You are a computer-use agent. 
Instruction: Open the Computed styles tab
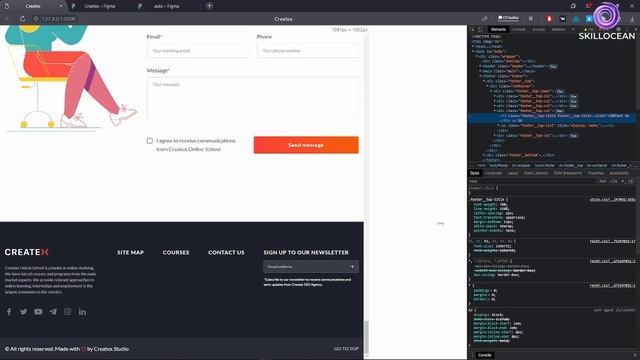coord(493,173)
